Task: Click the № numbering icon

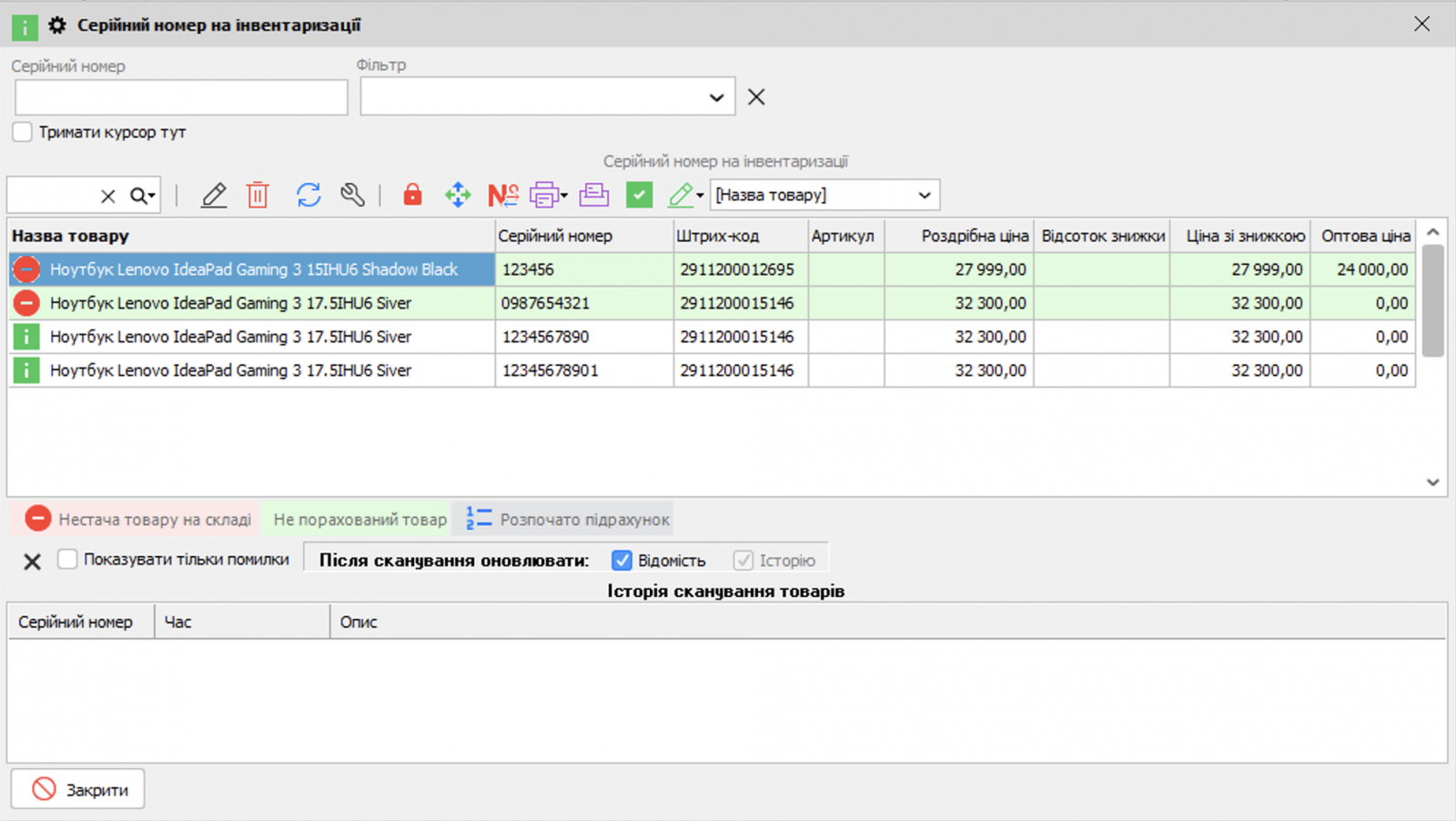Action: point(501,194)
